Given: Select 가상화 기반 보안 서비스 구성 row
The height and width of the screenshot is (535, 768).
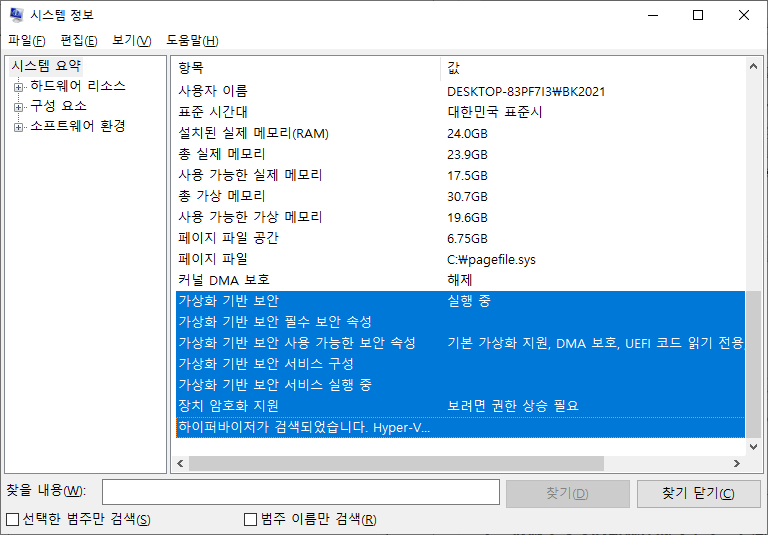Looking at the screenshot, I should coord(460,364).
